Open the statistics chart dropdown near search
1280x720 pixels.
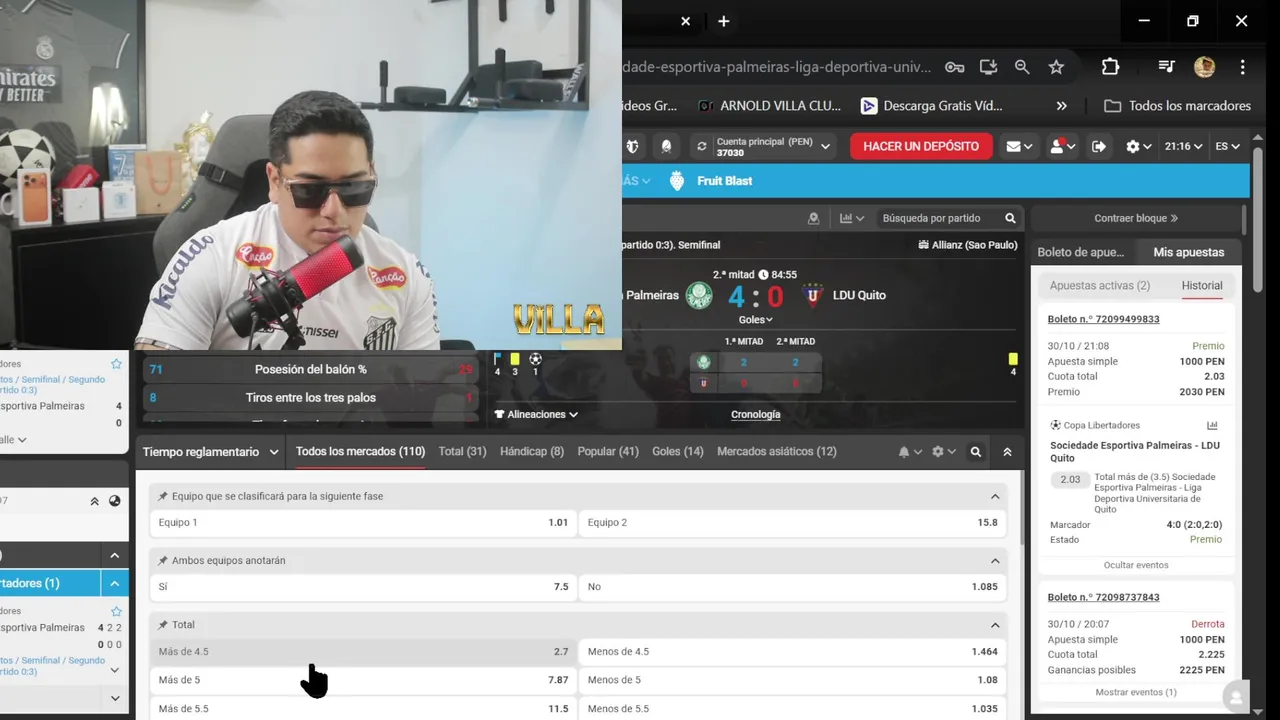pos(852,218)
